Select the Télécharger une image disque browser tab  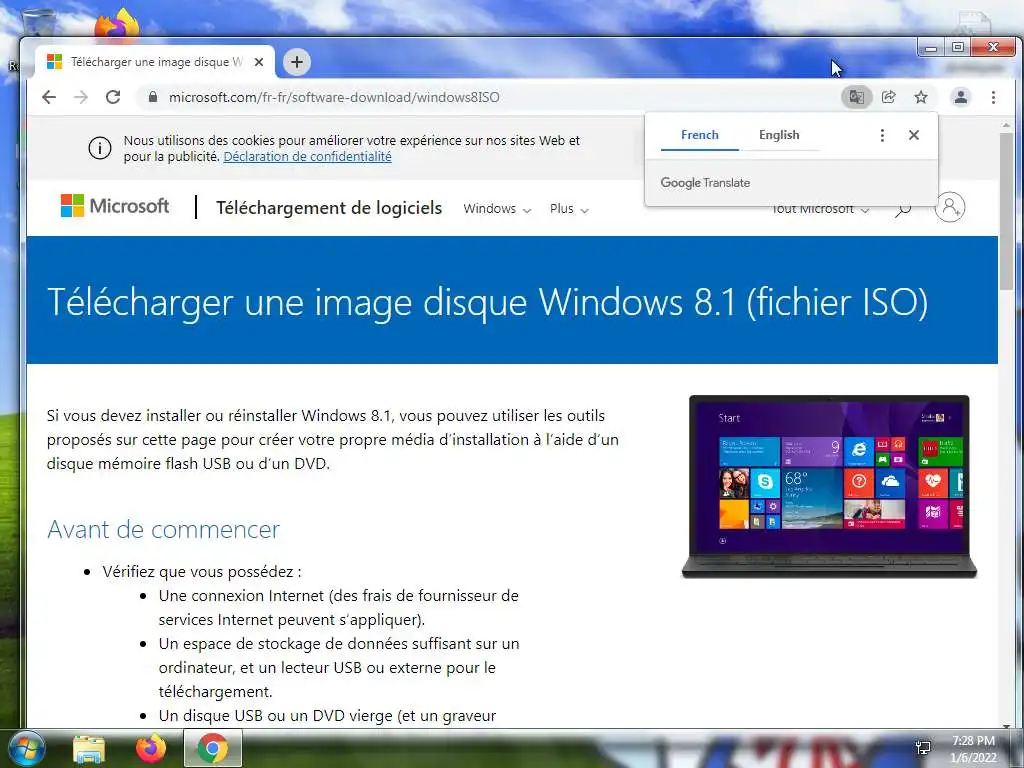point(155,62)
